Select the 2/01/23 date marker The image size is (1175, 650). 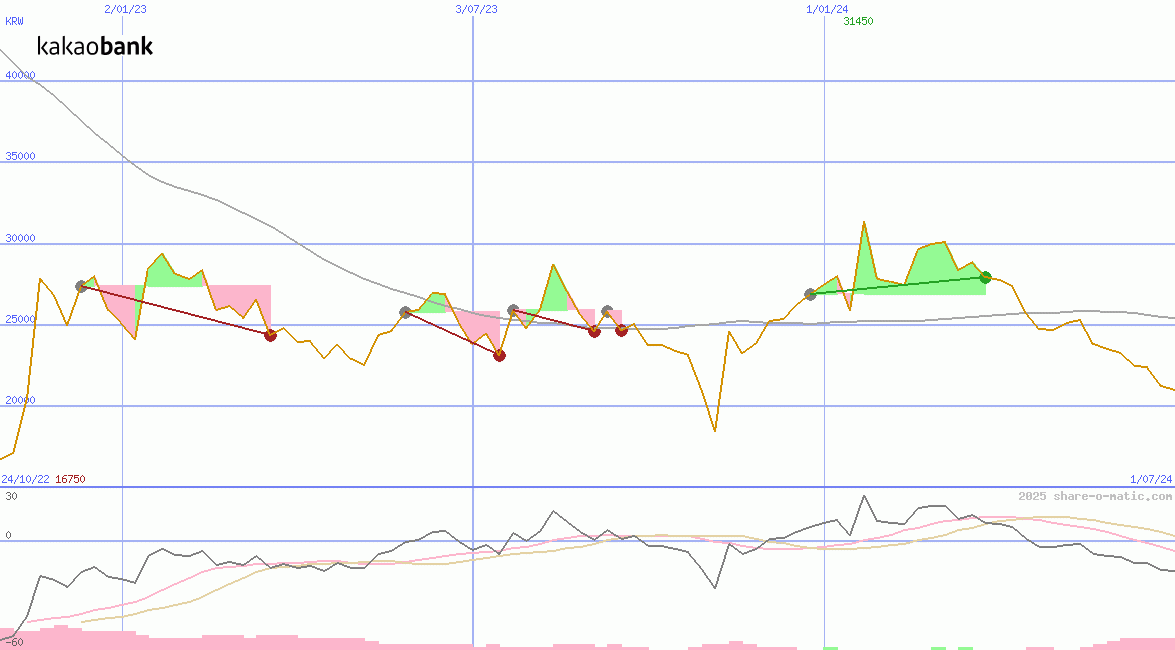click(x=125, y=8)
